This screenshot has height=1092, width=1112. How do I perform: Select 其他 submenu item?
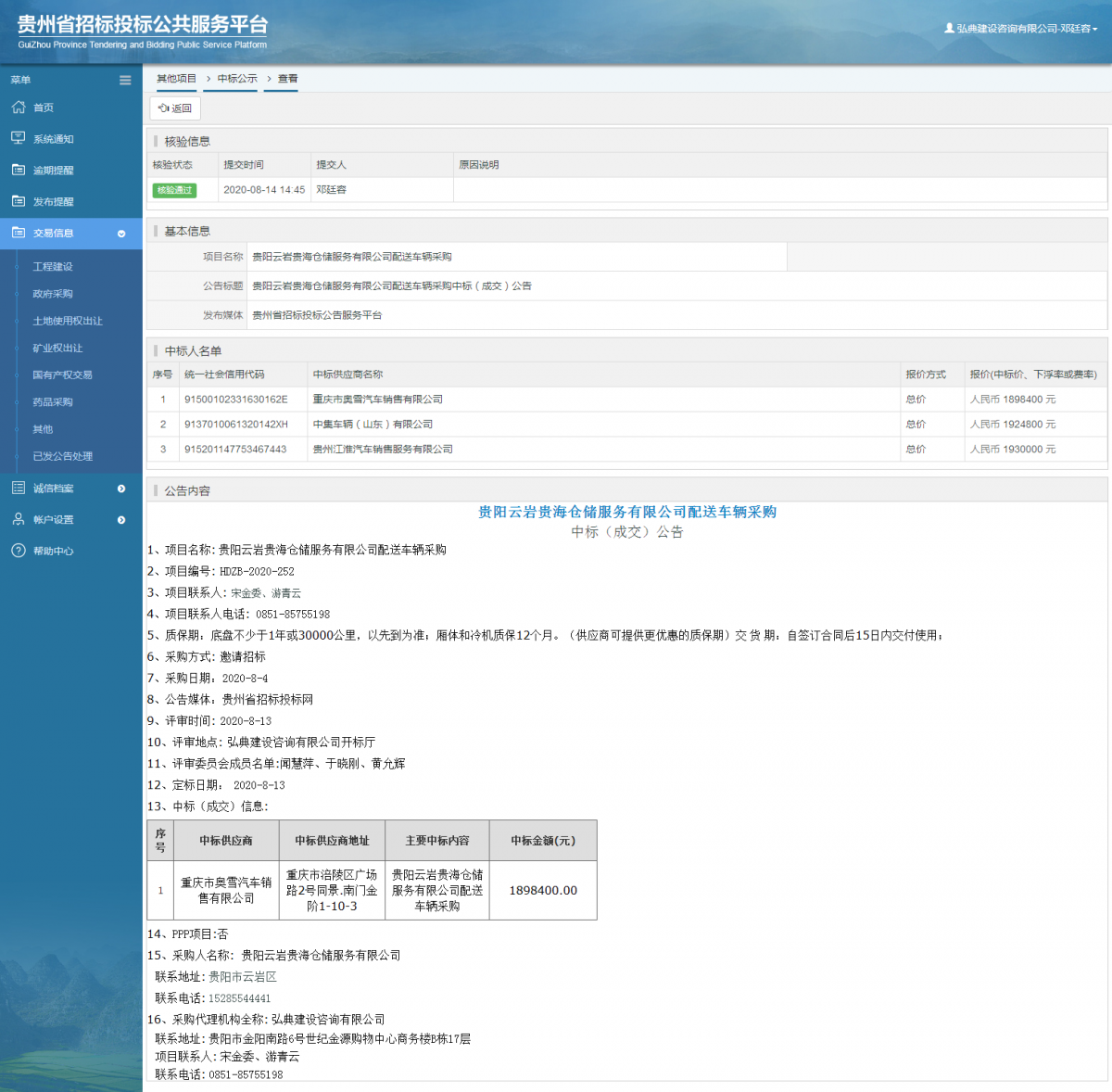pos(43,429)
